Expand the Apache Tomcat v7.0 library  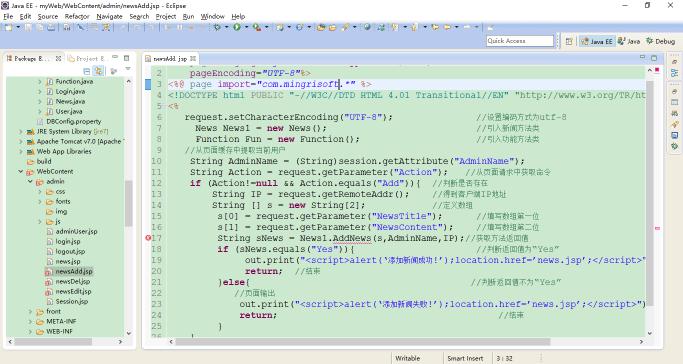pyautogui.click(x=20, y=142)
